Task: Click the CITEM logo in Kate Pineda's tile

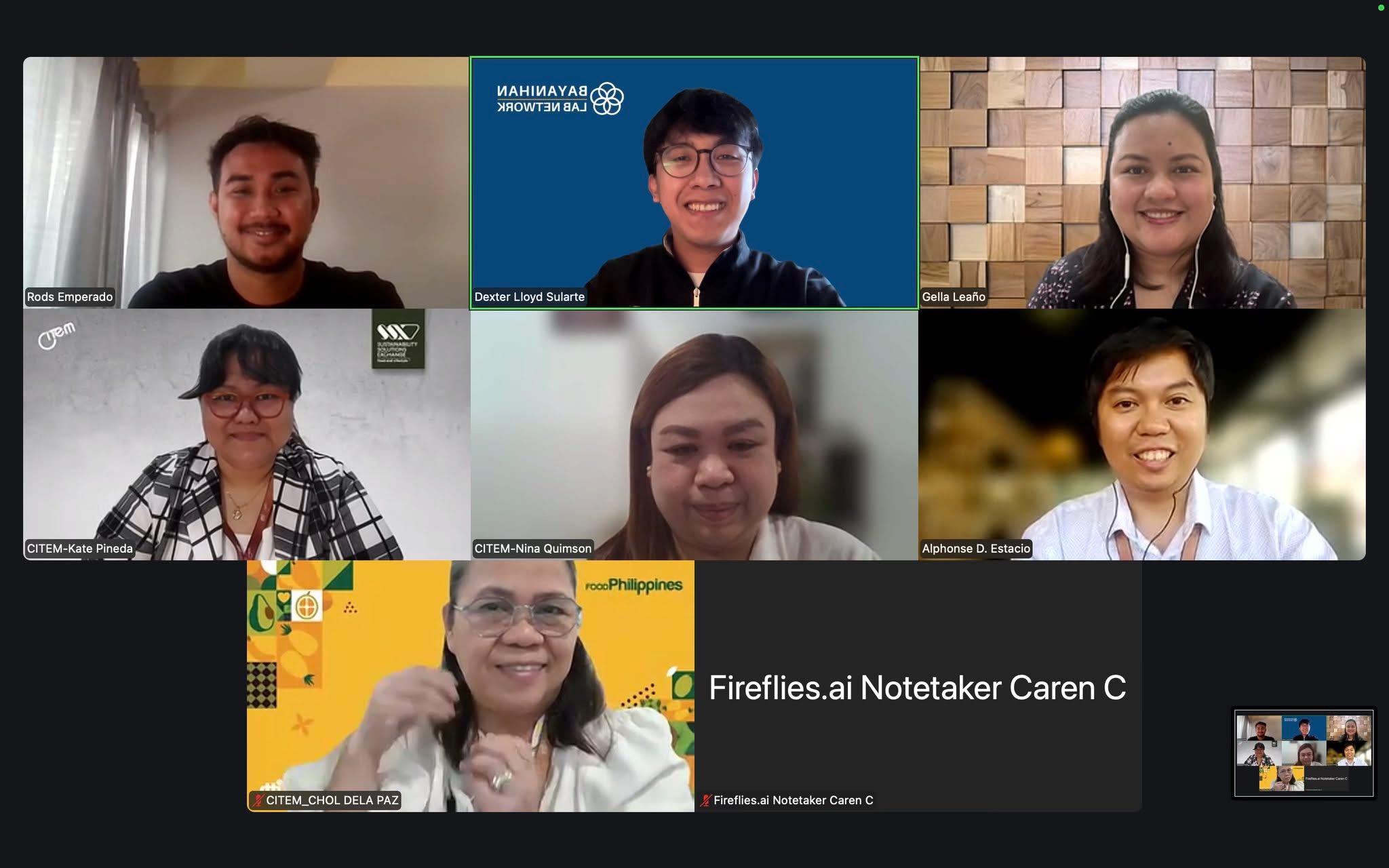Action: coord(57,336)
